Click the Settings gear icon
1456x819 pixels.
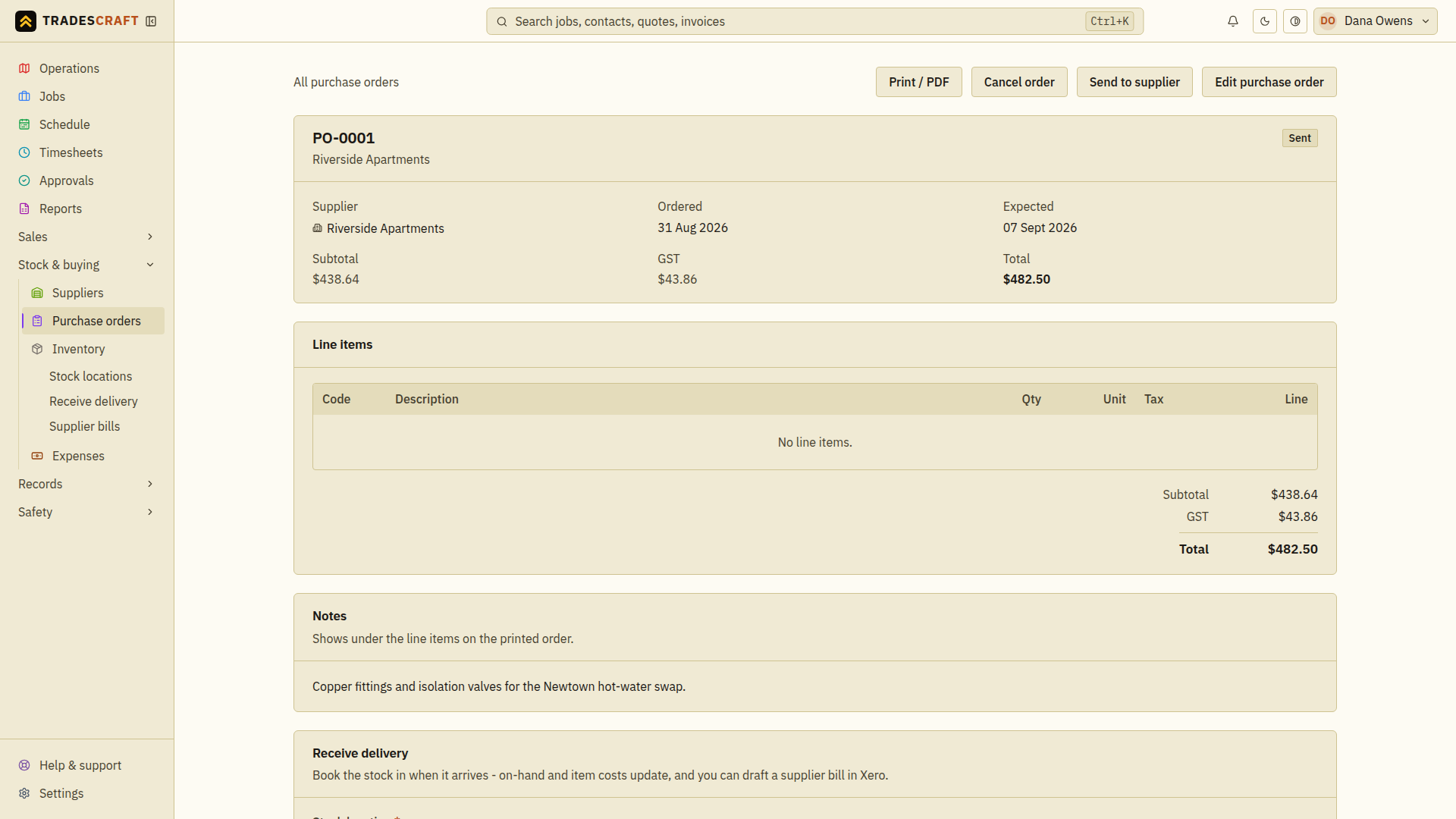[24, 793]
